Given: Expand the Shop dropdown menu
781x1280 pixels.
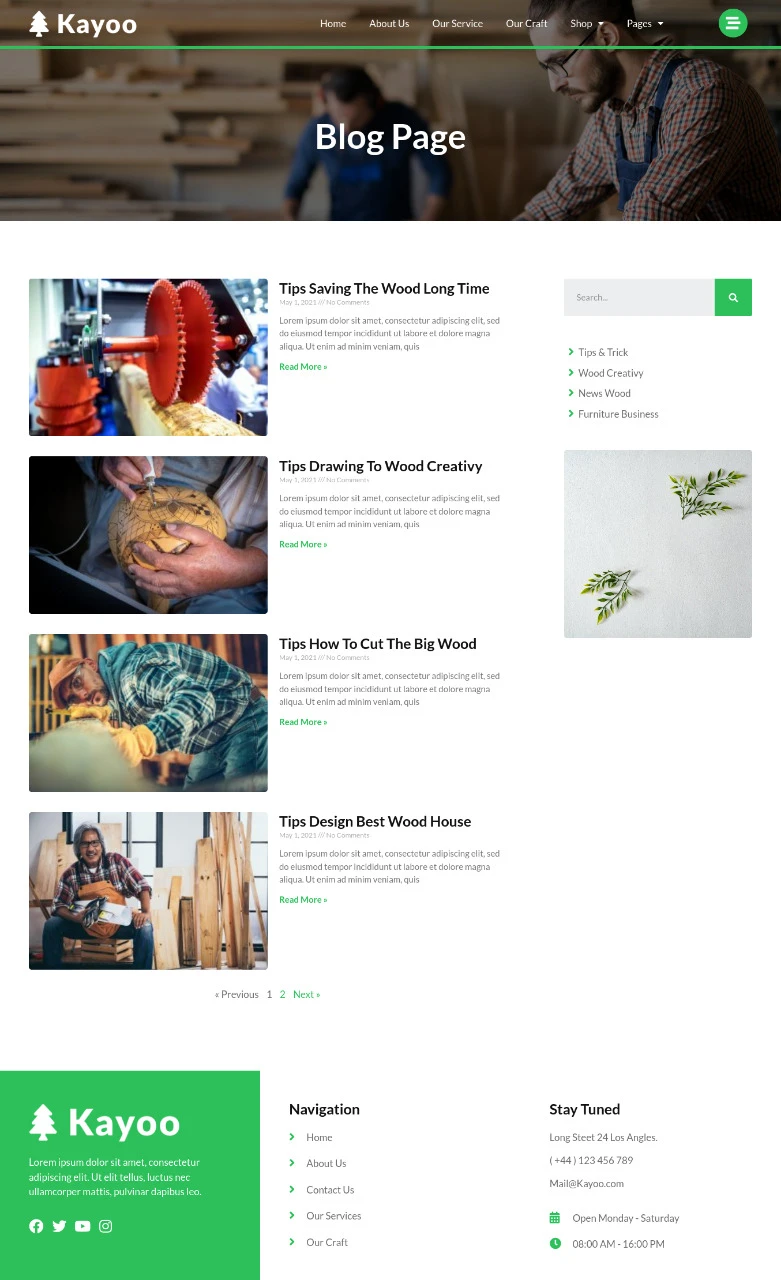Looking at the screenshot, I should 587,24.
